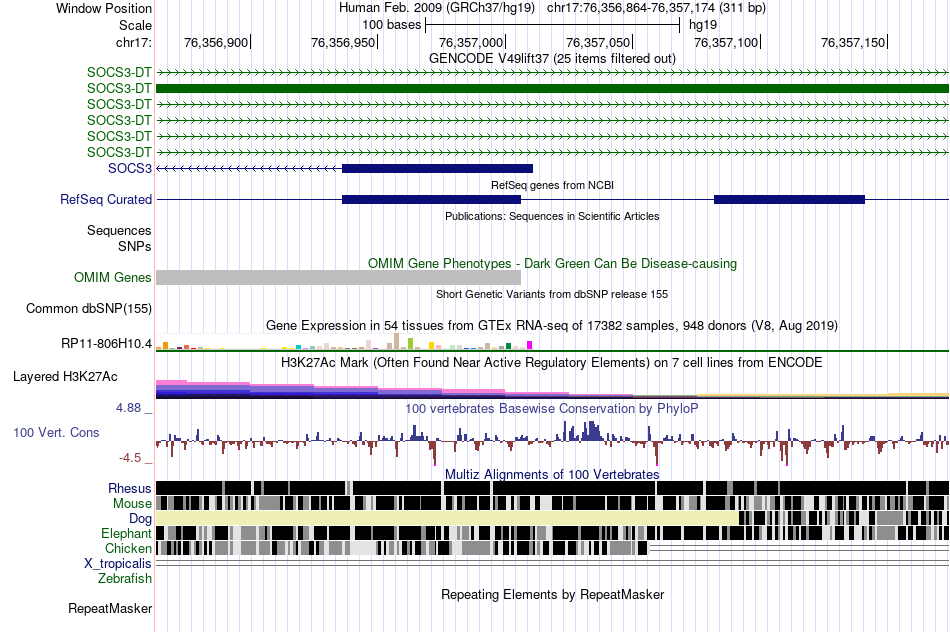Screen dimensions: 950x632
Task: Click the Chicken alignment label
Action: click(x=128, y=548)
